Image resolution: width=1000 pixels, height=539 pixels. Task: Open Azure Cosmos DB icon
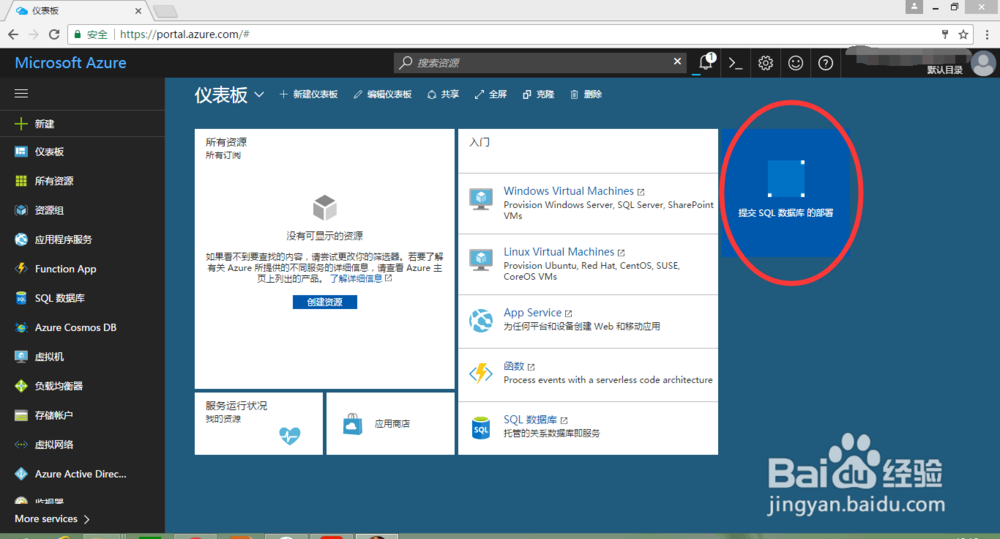coord(21,327)
